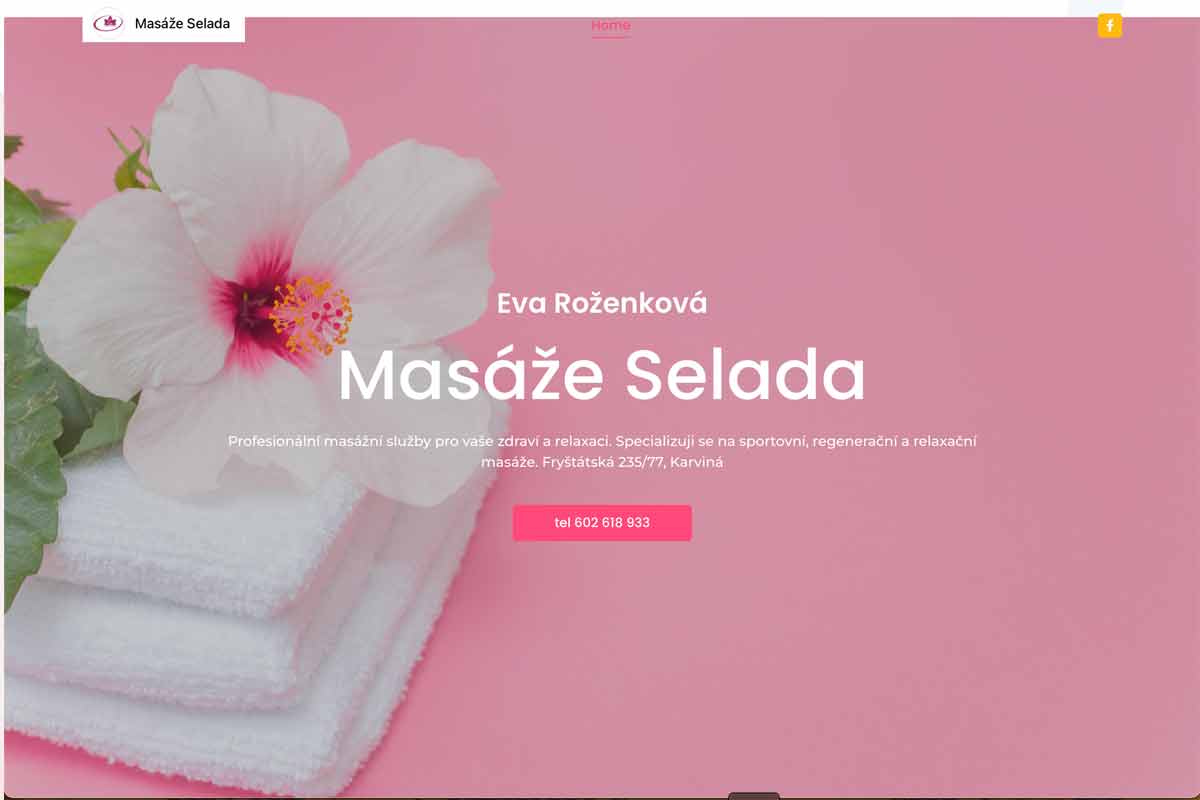Click the Fryštátská 235/77, Karviná address text
This screenshot has height=800, width=1200.
tap(634, 463)
